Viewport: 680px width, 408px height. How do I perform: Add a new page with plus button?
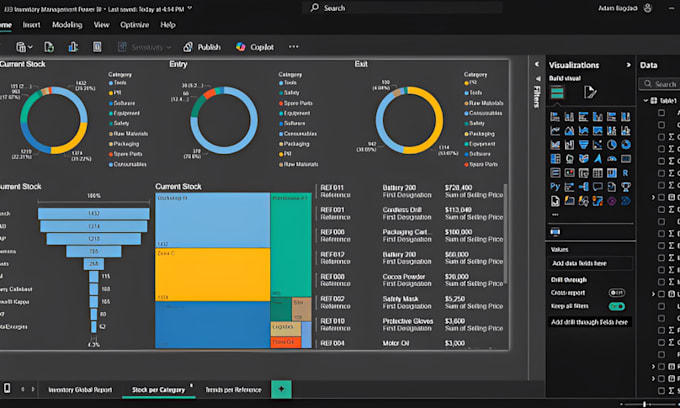(281, 389)
